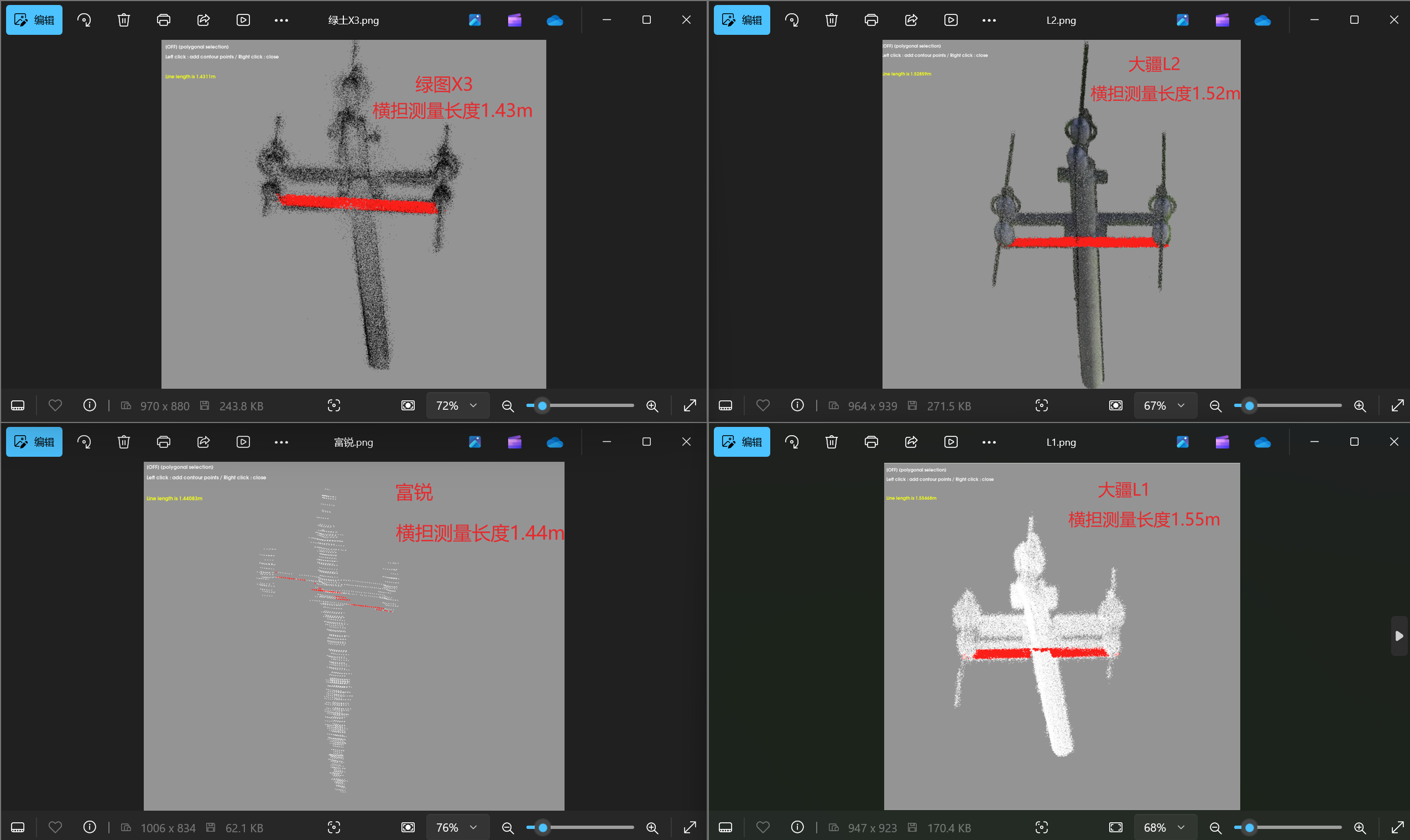Delete image in L2.png window

[x=831, y=20]
